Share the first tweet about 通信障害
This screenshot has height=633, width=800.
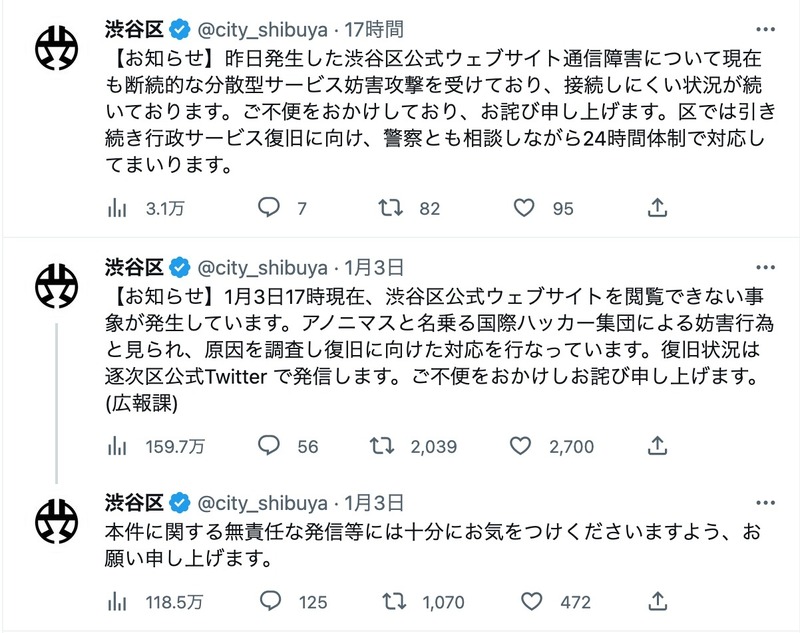pyautogui.click(x=658, y=208)
